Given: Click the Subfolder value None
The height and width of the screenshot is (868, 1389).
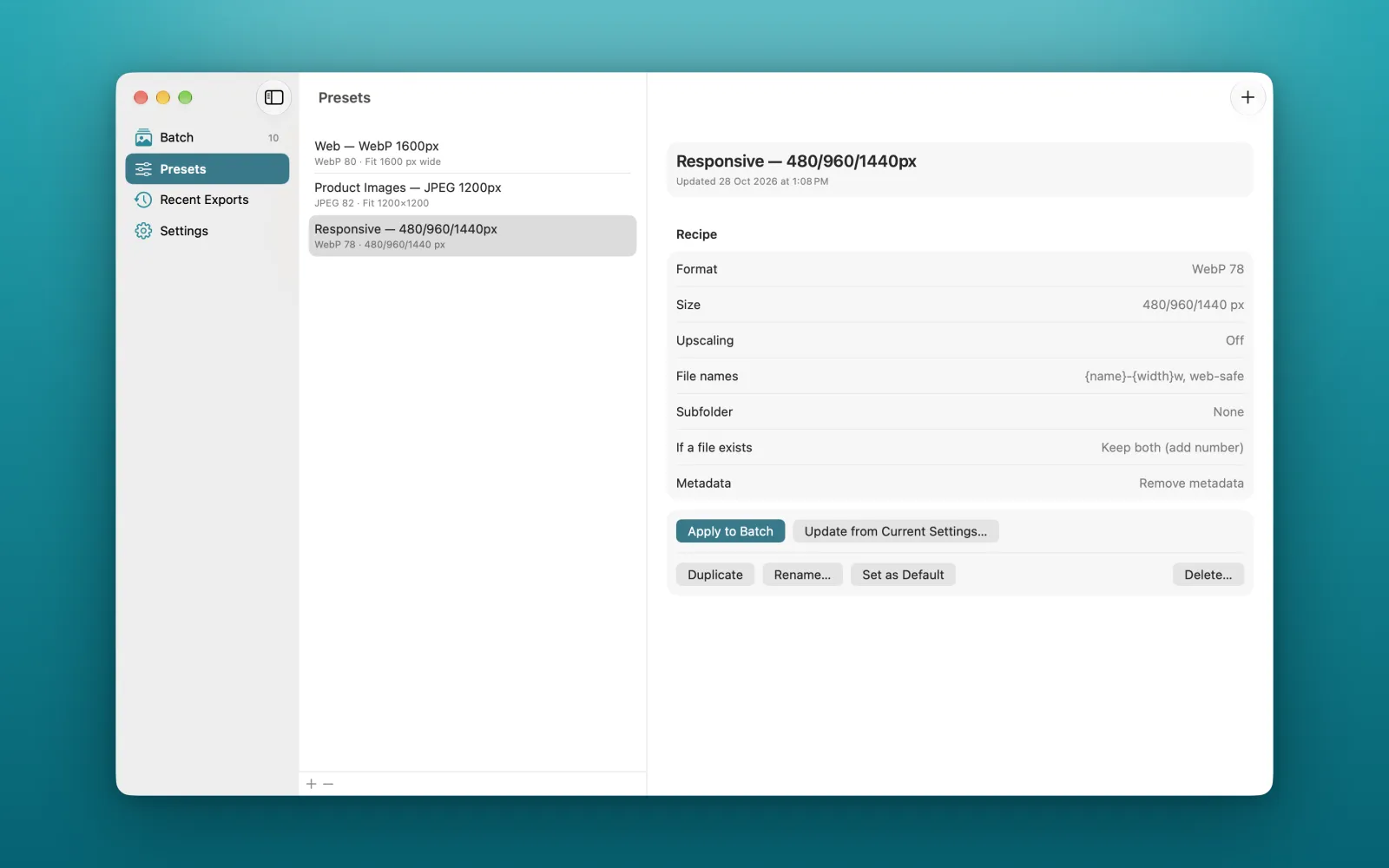Looking at the screenshot, I should pyautogui.click(x=1228, y=411).
